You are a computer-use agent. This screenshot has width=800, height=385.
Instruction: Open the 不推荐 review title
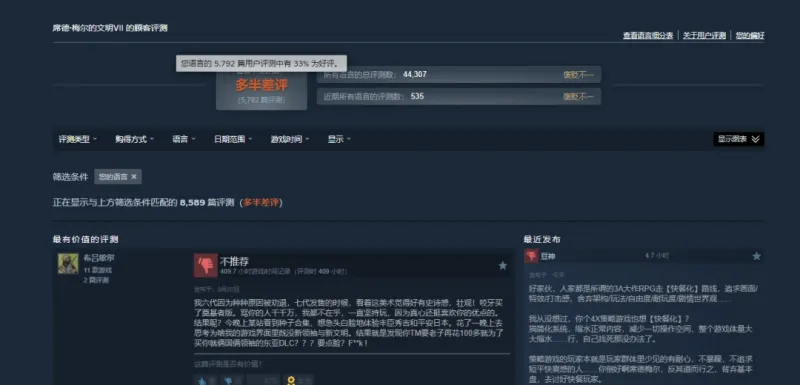[234, 262]
